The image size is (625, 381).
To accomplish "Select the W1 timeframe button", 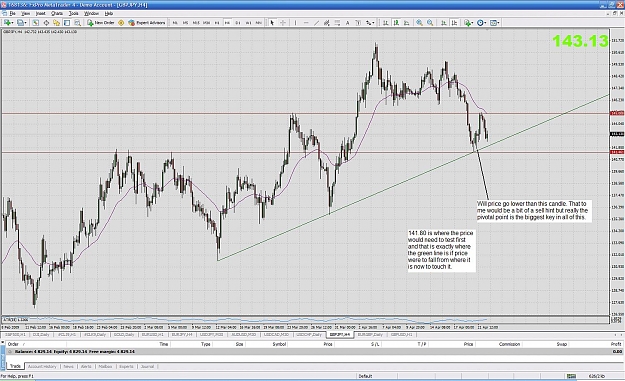I will click(x=248, y=23).
